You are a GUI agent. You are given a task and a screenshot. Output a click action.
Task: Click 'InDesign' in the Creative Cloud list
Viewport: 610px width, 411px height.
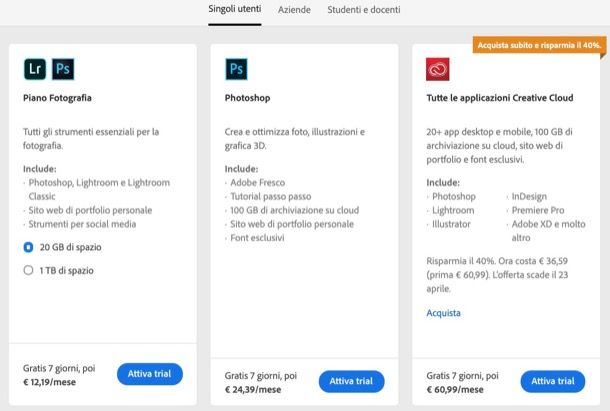(529, 197)
